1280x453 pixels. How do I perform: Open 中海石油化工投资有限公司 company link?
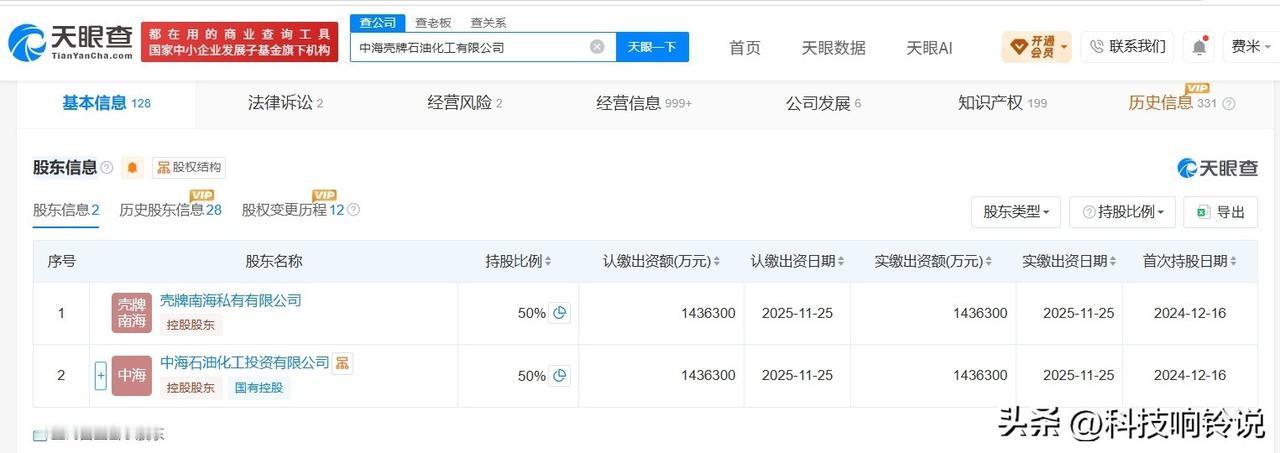tap(244, 362)
